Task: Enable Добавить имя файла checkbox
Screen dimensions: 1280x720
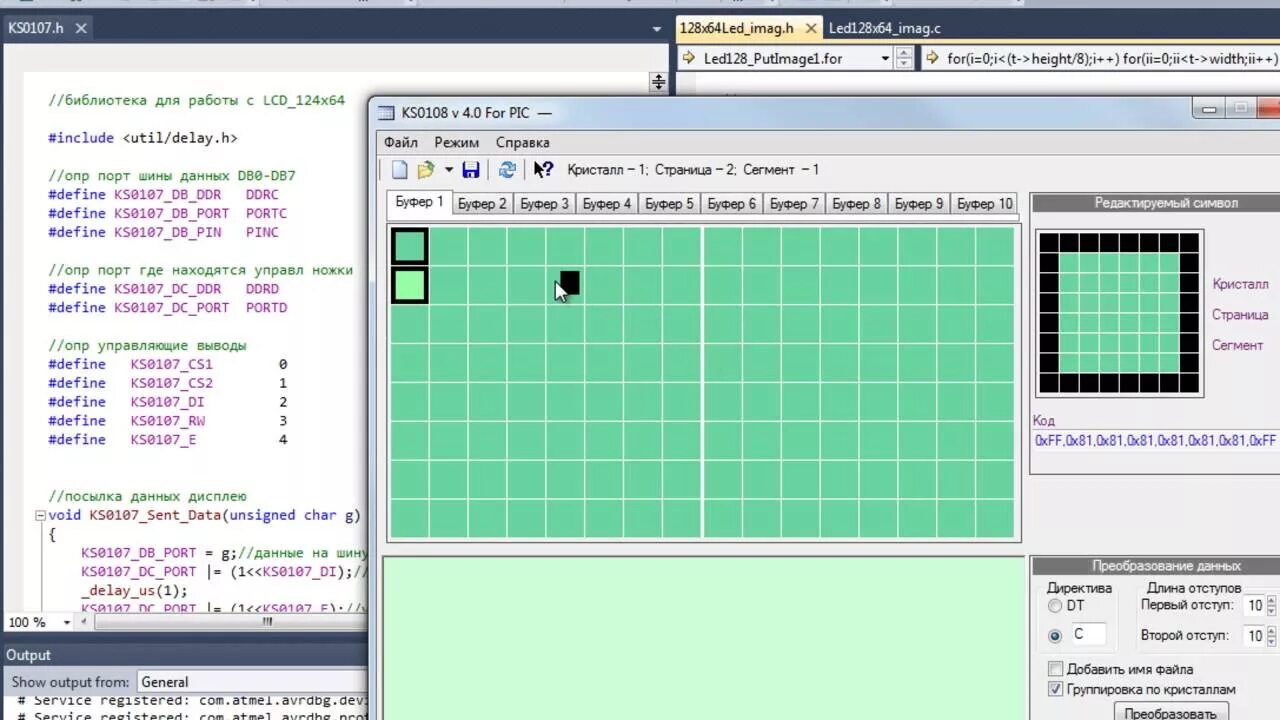Action: 1055,669
